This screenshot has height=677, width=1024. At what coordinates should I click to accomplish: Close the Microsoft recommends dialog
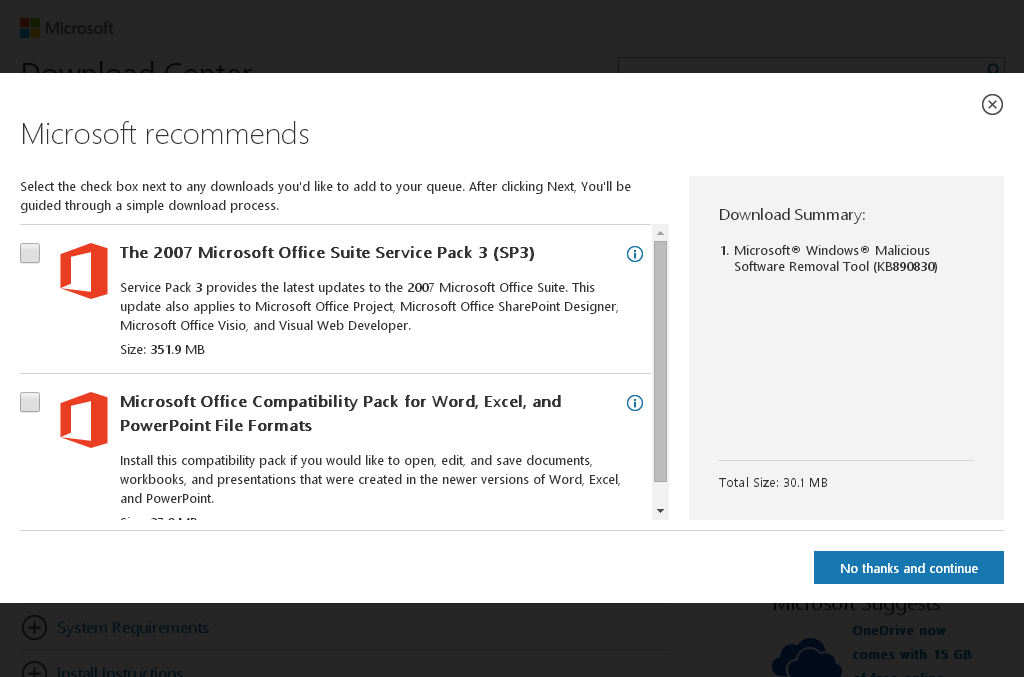tap(992, 104)
